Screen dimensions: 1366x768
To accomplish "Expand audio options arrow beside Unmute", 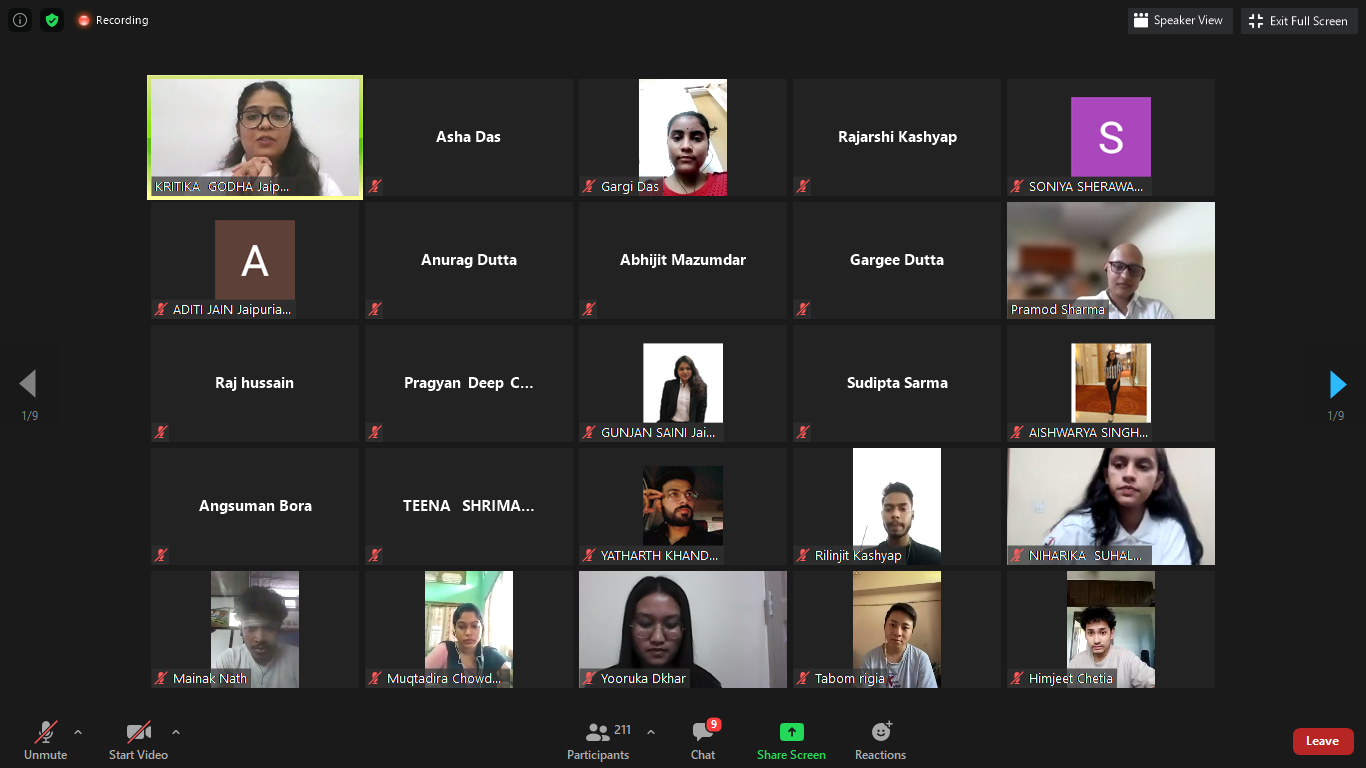I will coord(78,732).
